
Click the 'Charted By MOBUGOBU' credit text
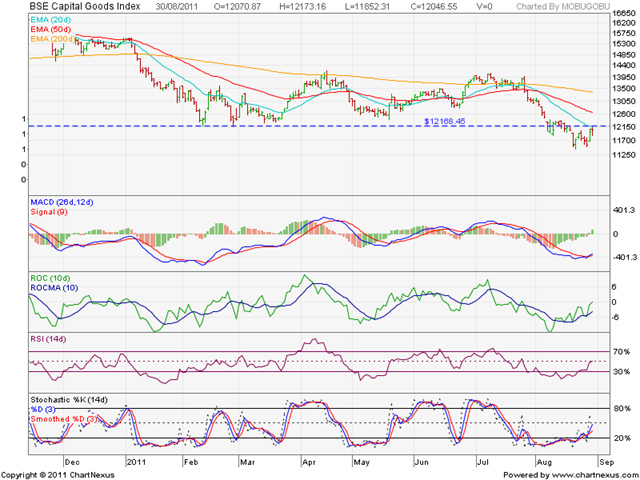tap(563, 6)
